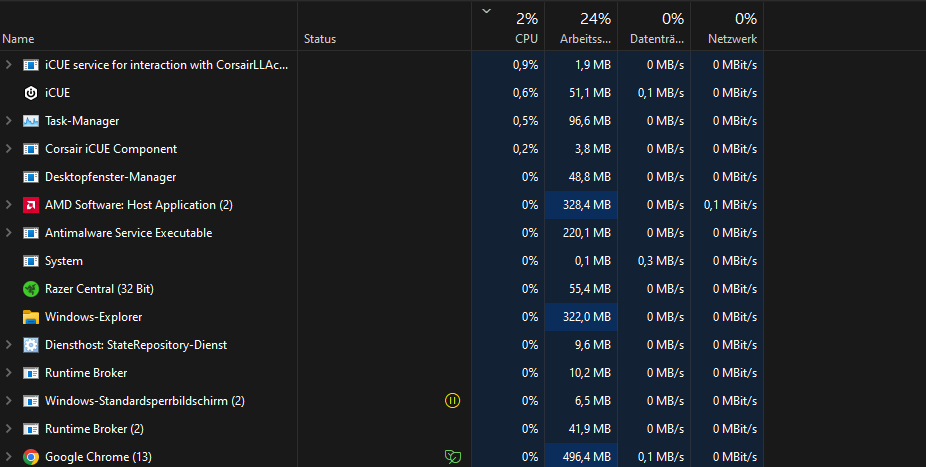Click the sort direction arrow above CPU
The height and width of the screenshot is (467, 926).
pyautogui.click(x=487, y=11)
